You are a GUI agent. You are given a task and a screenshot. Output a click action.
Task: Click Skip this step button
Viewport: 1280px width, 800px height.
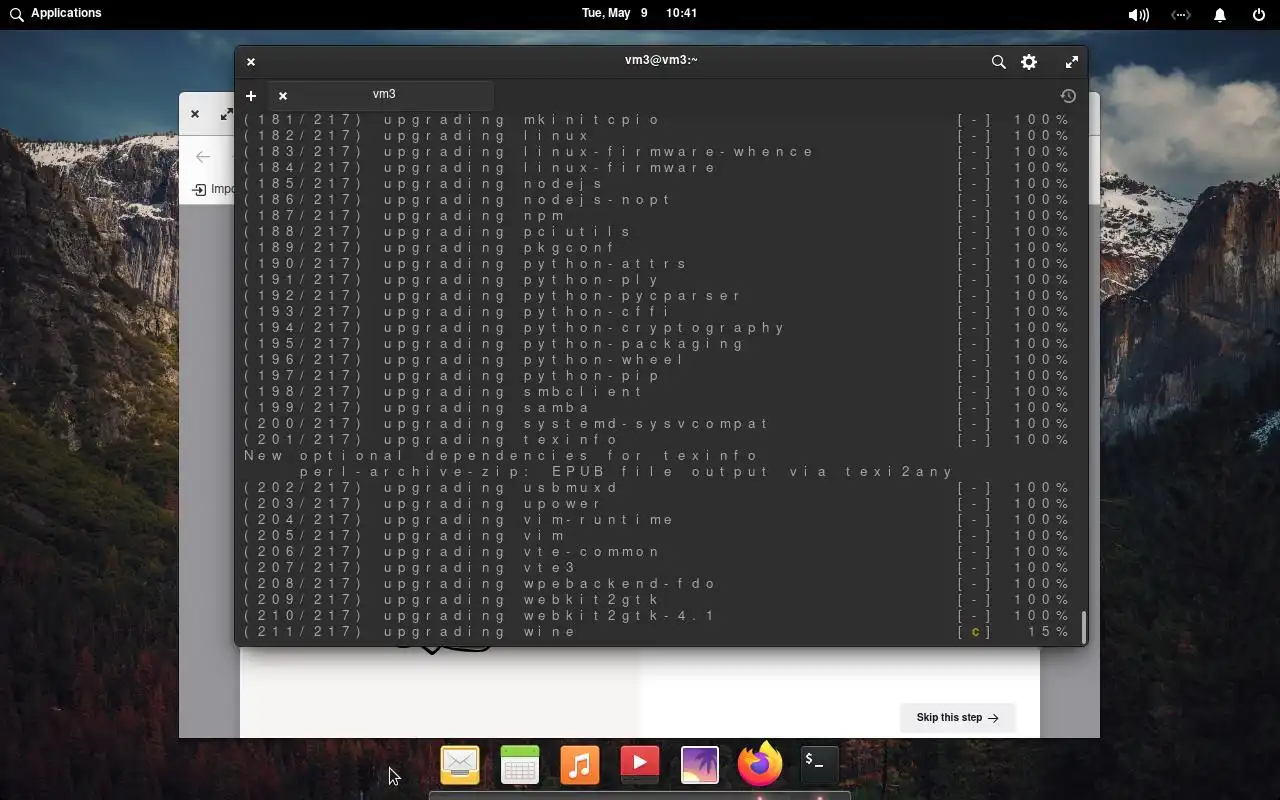click(x=957, y=717)
